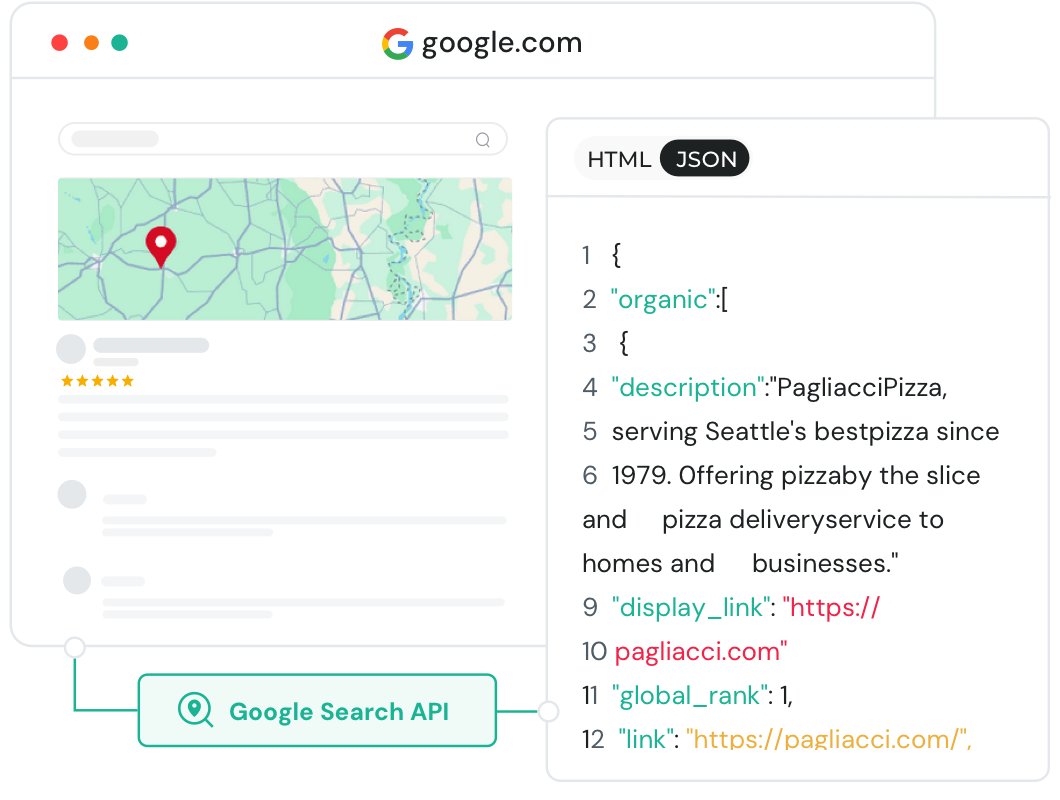Click the green traffic-light dot
The height and width of the screenshot is (800, 1060).
click(x=120, y=43)
